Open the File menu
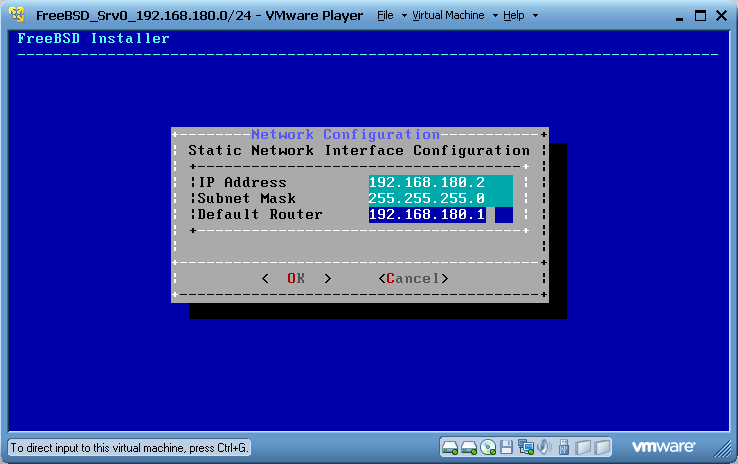The width and height of the screenshot is (738, 464). coord(385,16)
